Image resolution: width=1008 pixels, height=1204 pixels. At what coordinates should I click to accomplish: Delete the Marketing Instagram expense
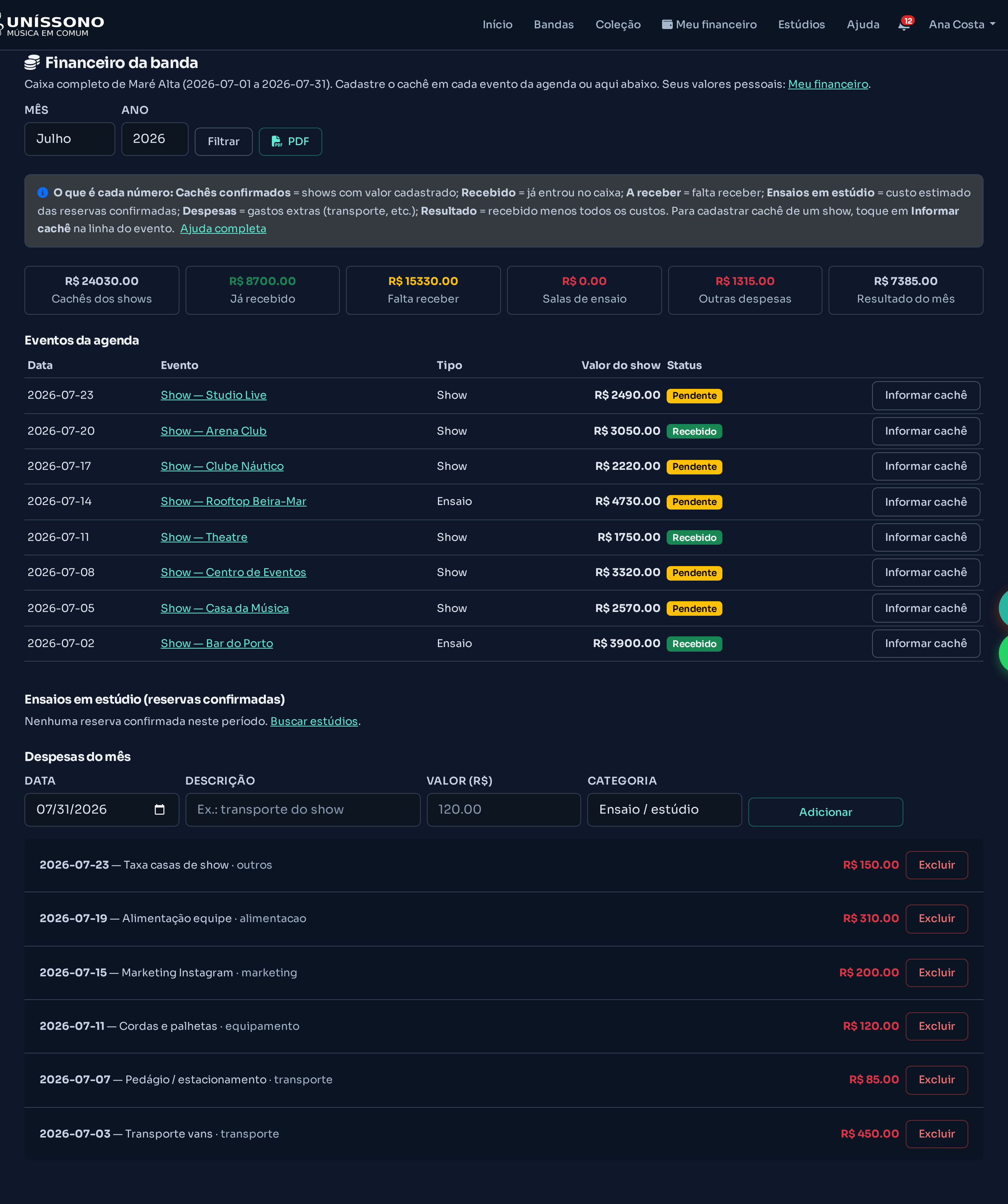click(x=936, y=973)
